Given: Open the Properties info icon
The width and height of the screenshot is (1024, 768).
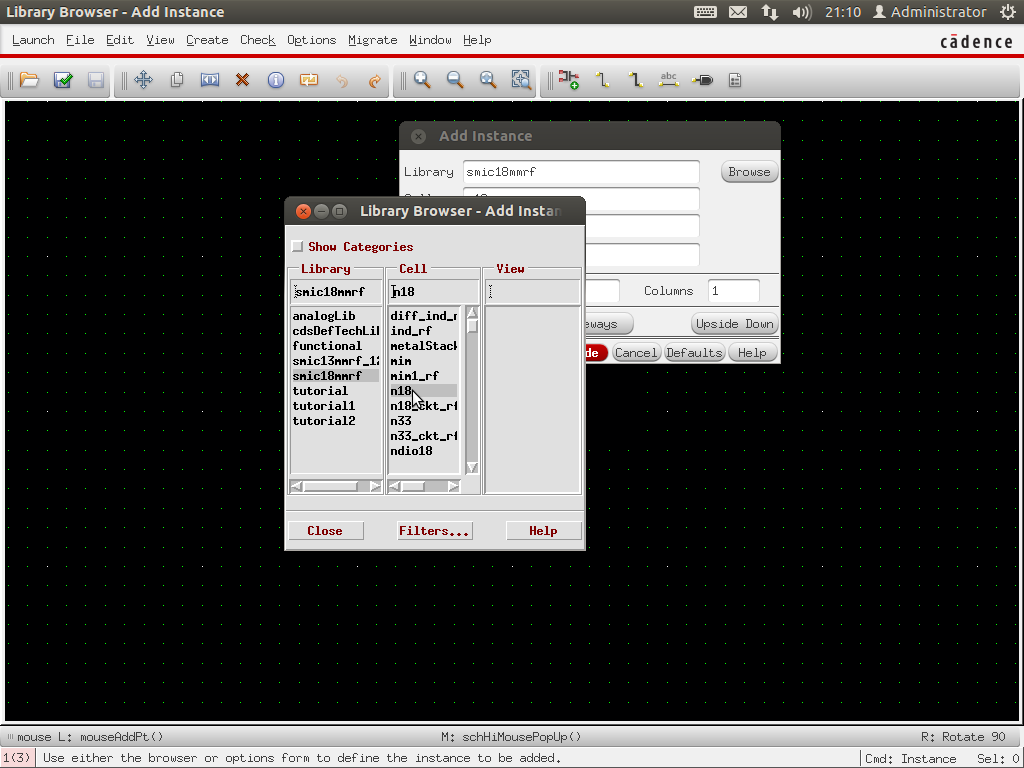Looking at the screenshot, I should [x=275, y=80].
